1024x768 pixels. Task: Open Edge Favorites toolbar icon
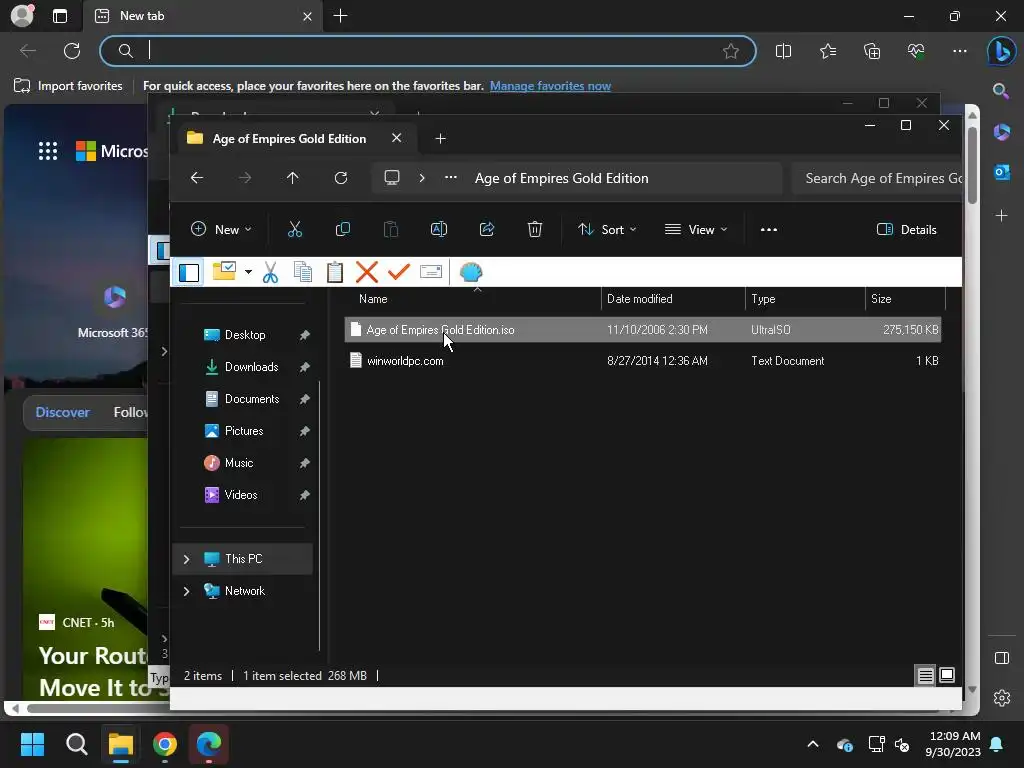tap(827, 51)
